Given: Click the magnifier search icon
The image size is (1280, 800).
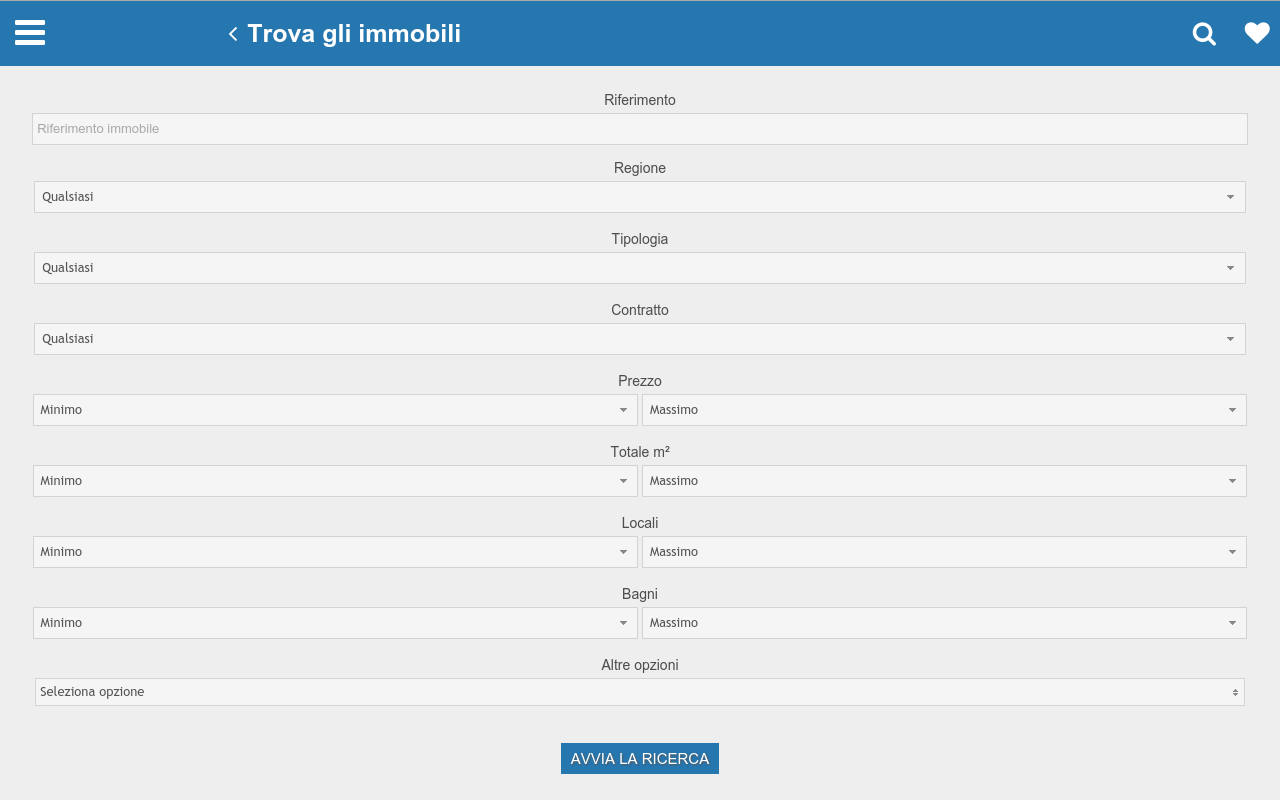Looking at the screenshot, I should click(1204, 34).
